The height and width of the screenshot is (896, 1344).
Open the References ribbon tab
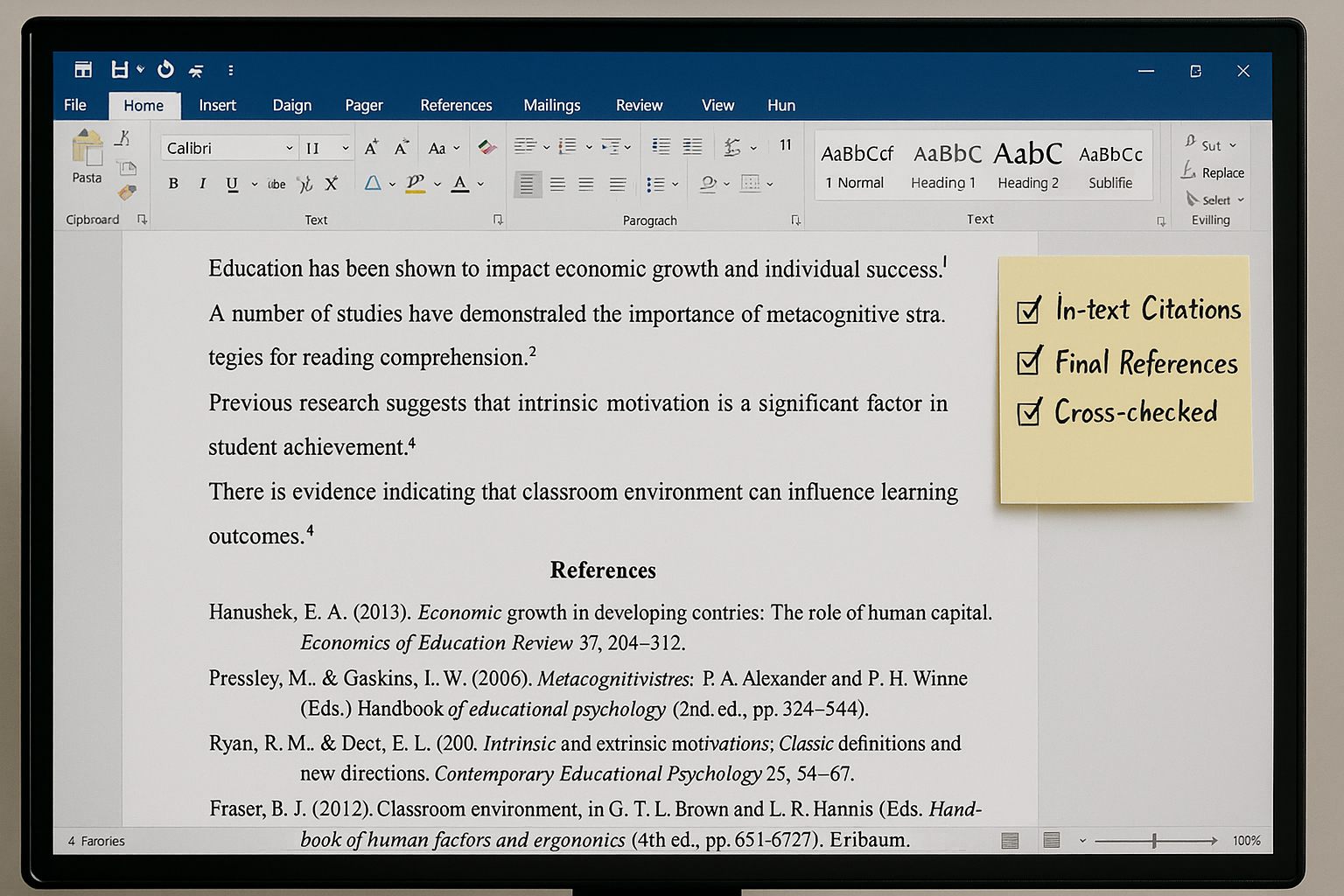pyautogui.click(x=456, y=105)
